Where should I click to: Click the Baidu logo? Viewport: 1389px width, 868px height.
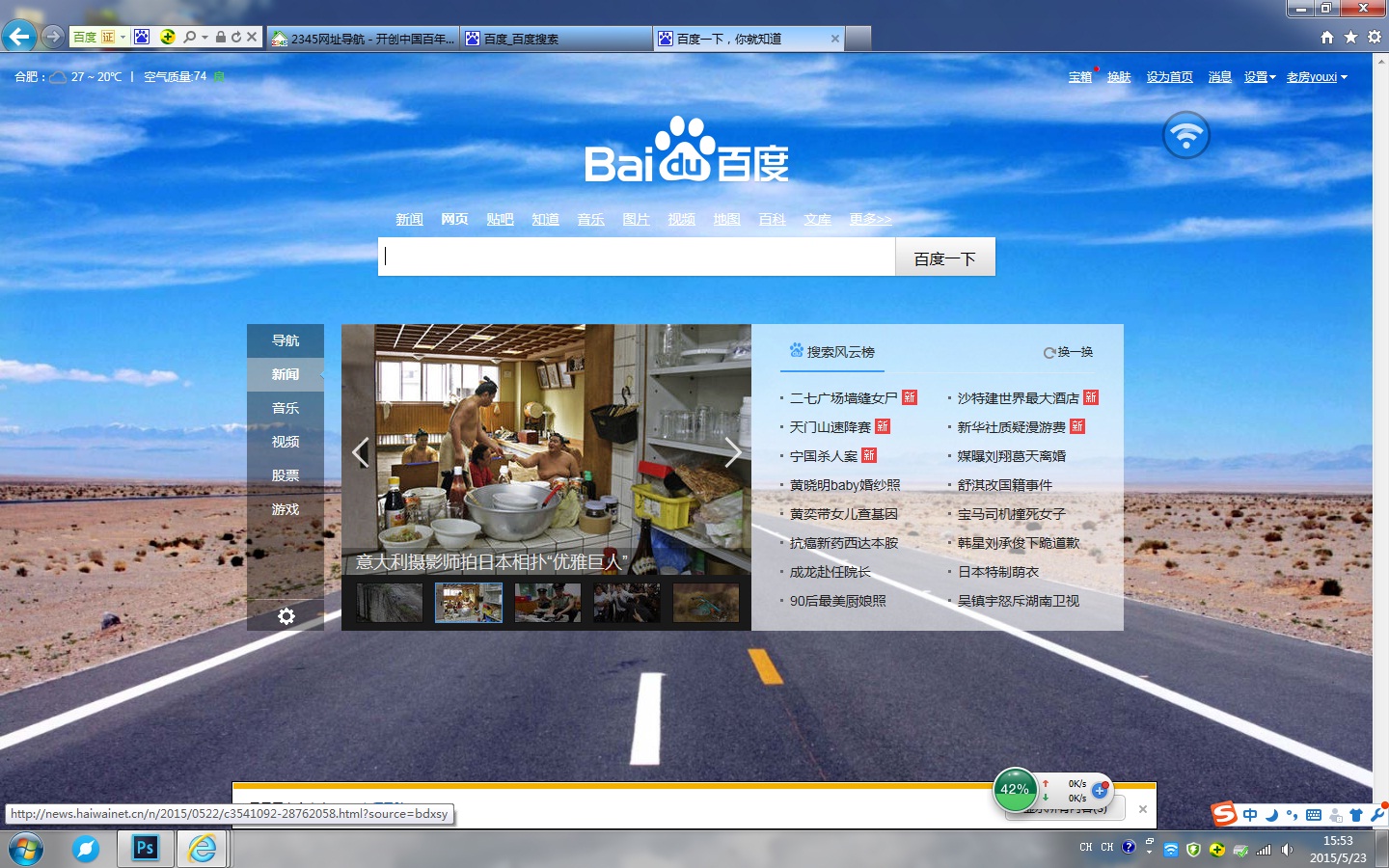[687, 151]
